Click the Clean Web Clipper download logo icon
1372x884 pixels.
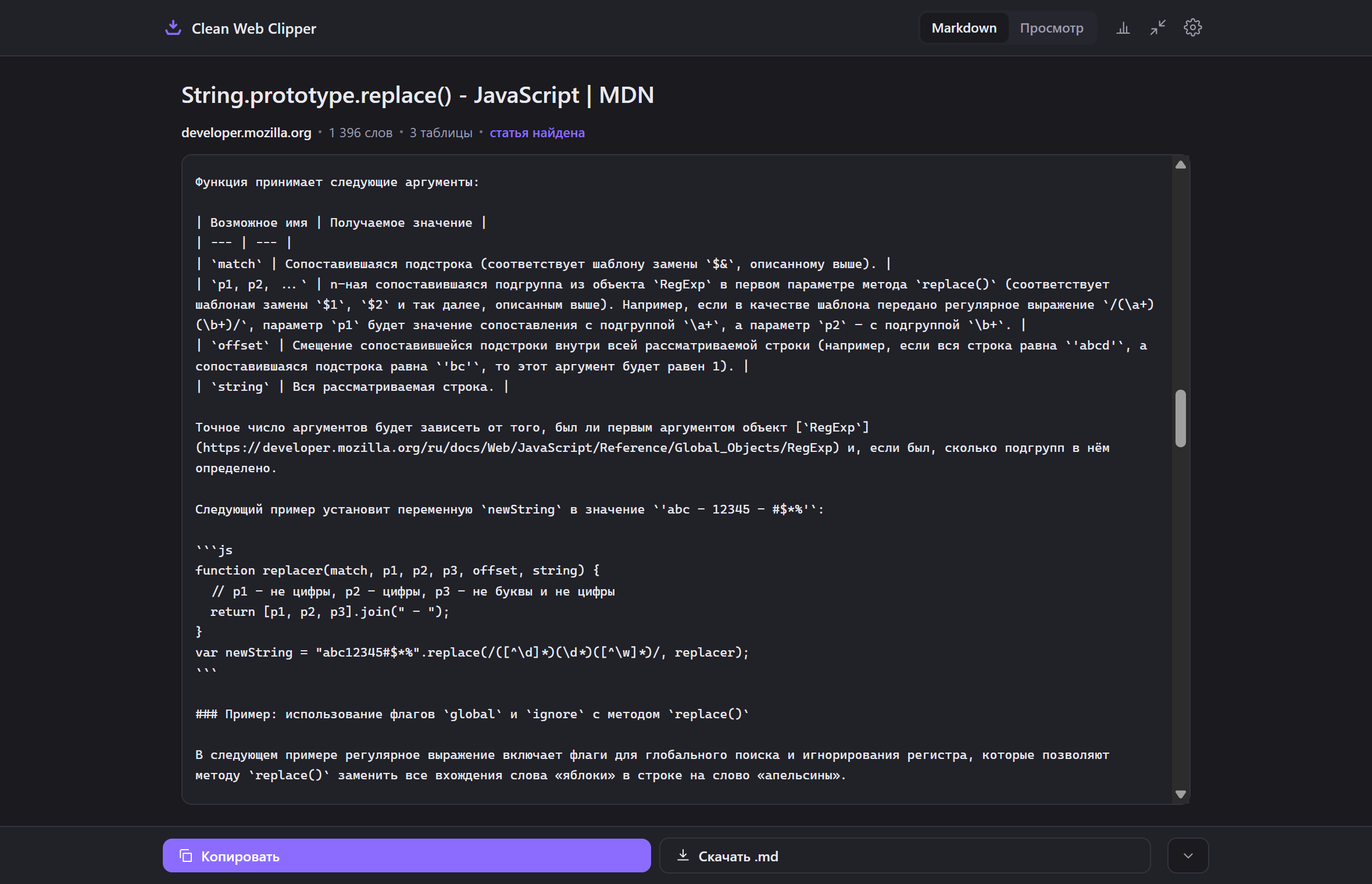click(173, 28)
